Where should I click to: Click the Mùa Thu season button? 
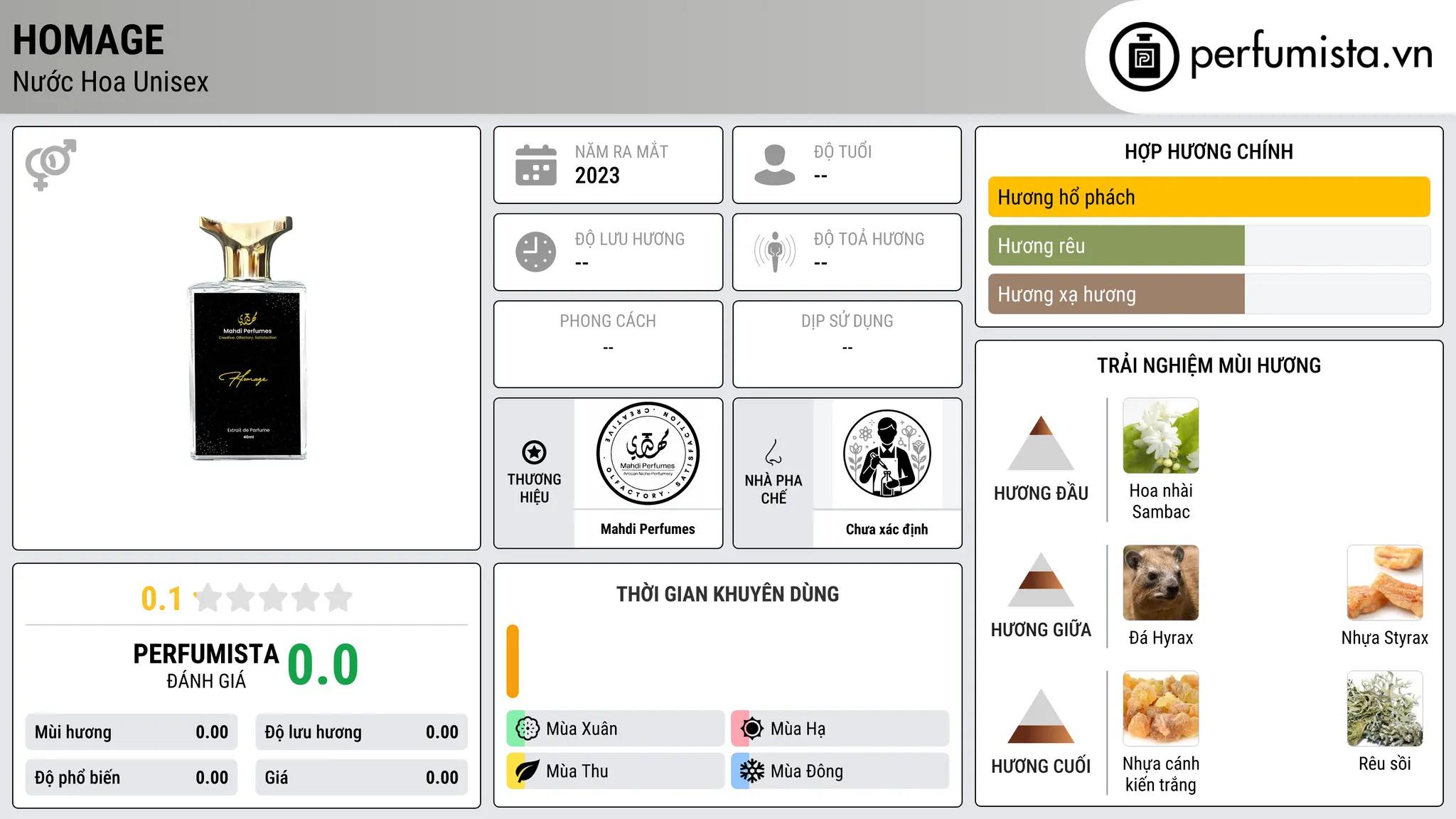615,771
